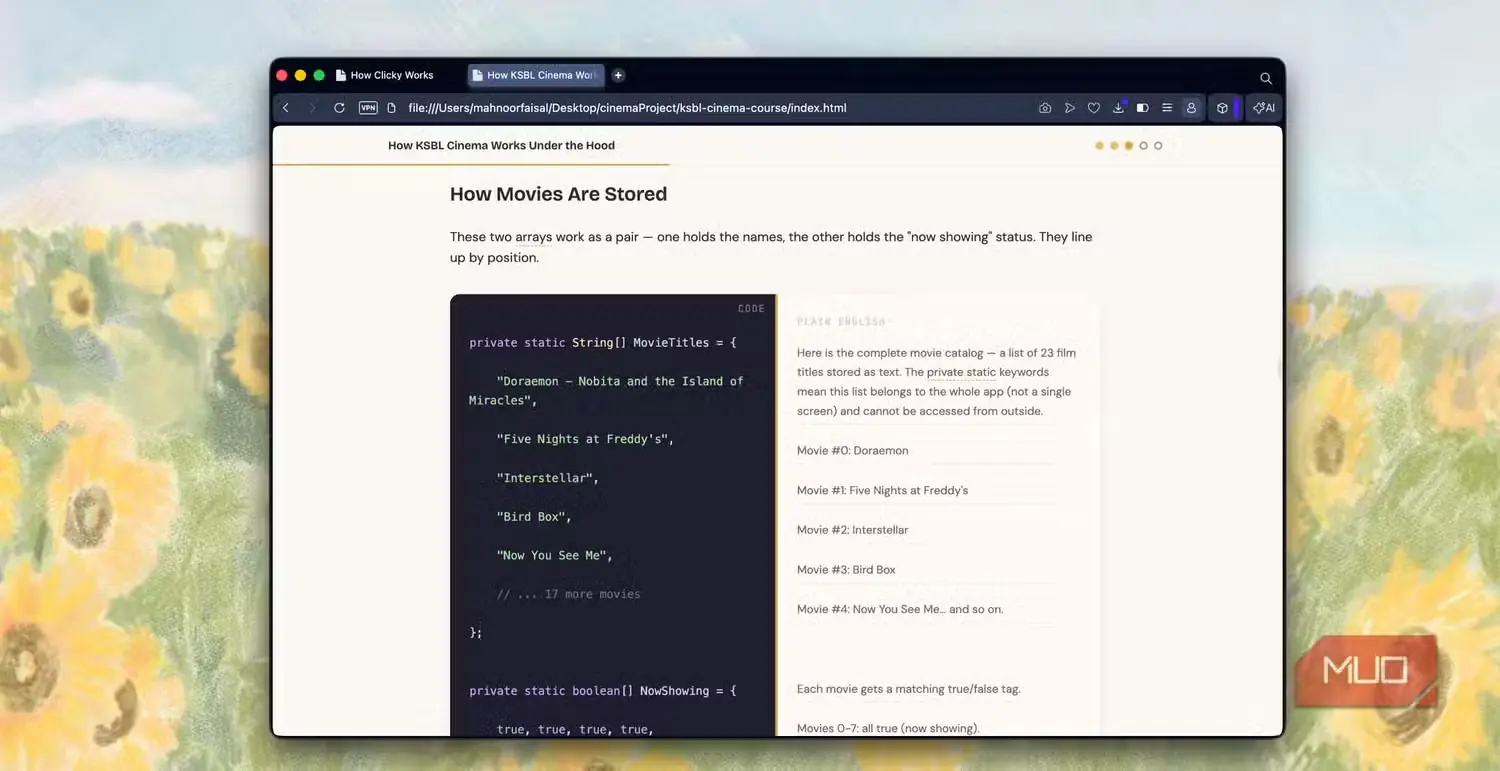Viewport: 1500px width, 771px height.
Task: Click the MovieTitles declaration code line
Action: [x=602, y=343]
